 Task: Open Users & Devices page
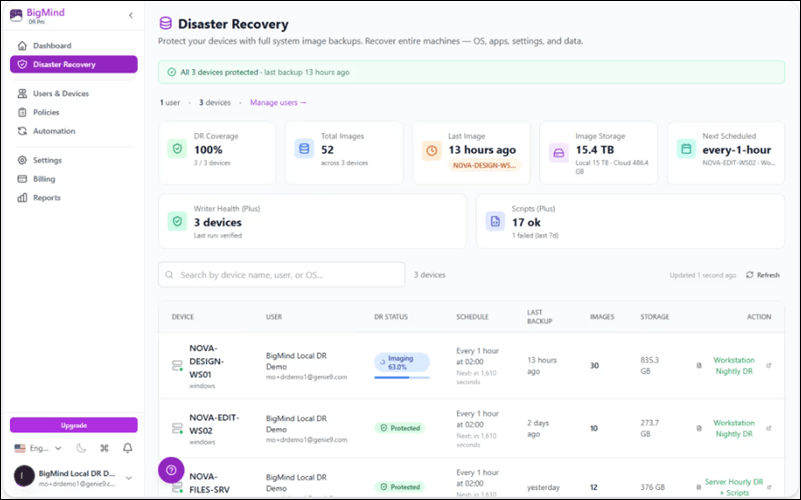pos(74,93)
